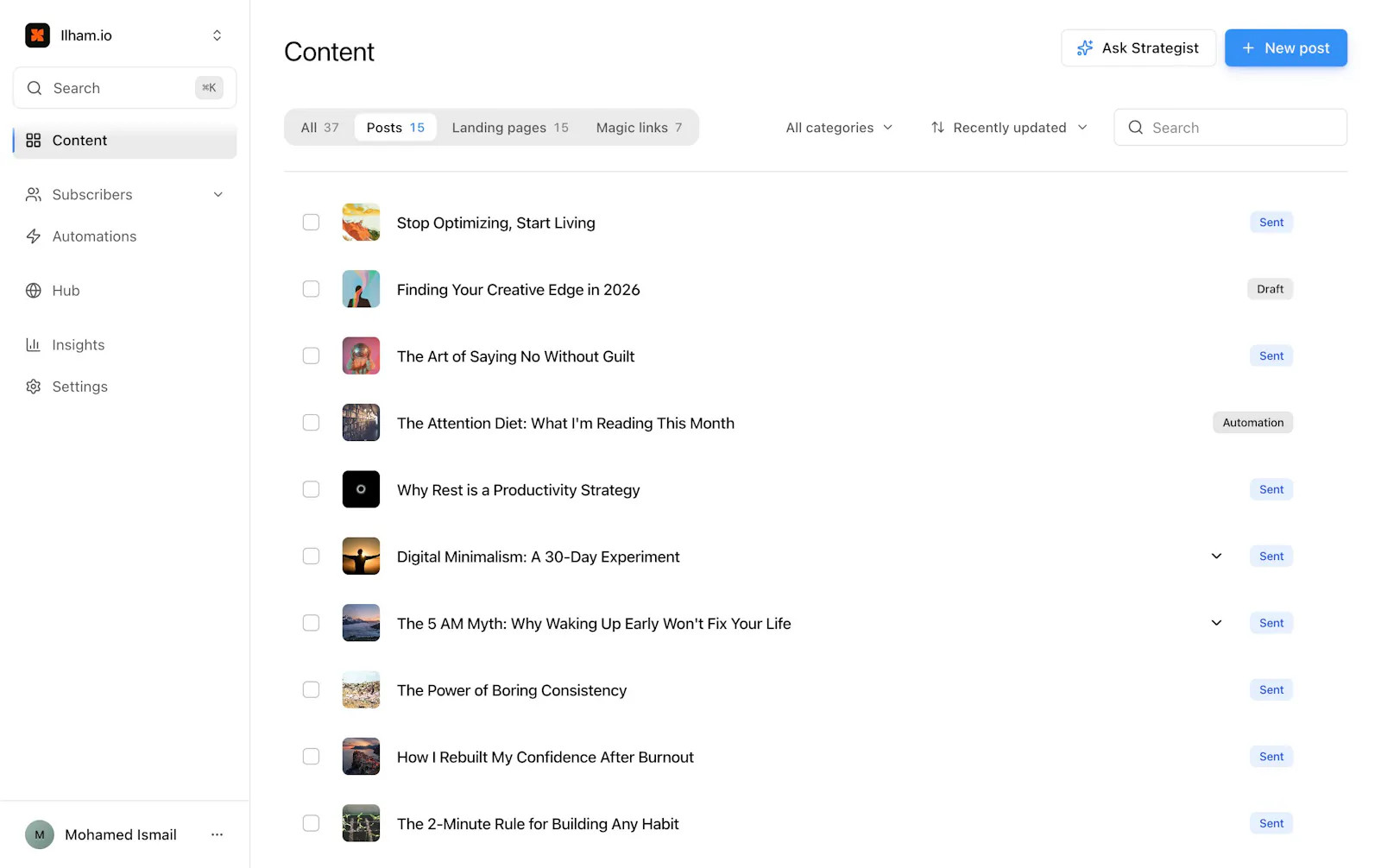Click the Draft badge on Creative Edge row
This screenshot has height=868, width=1381.
(1270, 289)
